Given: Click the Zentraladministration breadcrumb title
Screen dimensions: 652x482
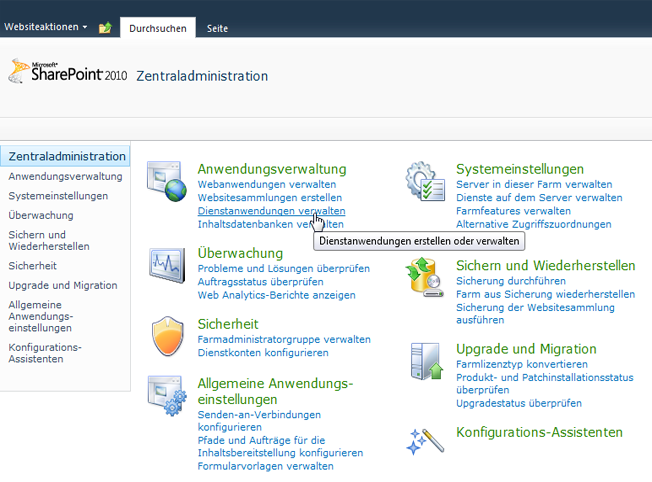Looking at the screenshot, I should pos(202,76).
